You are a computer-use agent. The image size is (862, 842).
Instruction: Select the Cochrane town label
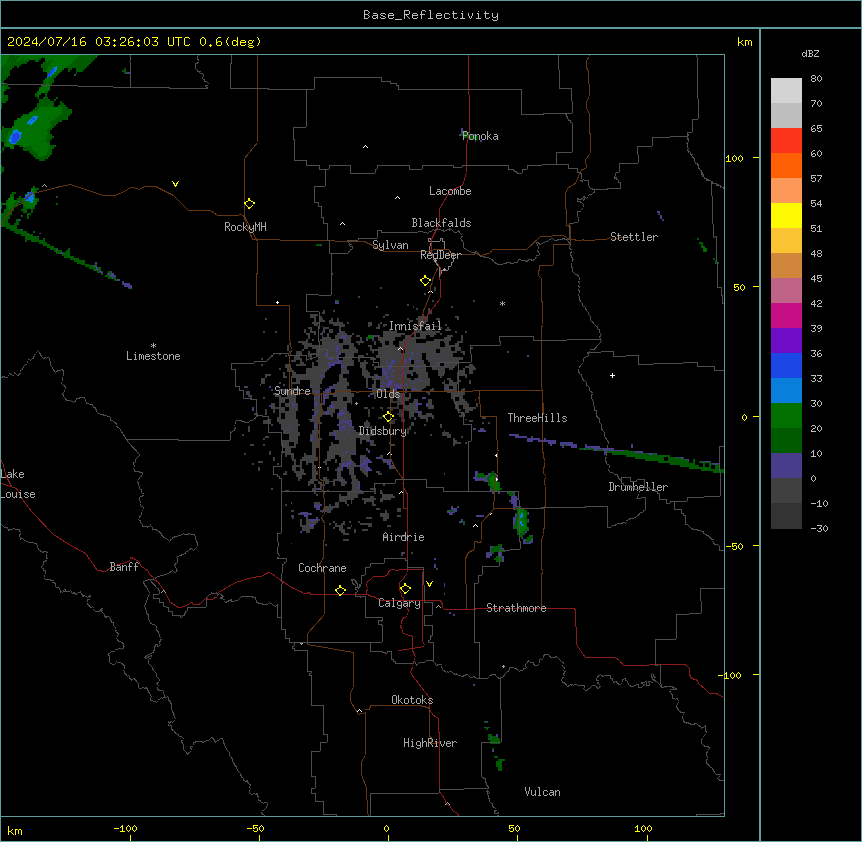click(x=322, y=568)
